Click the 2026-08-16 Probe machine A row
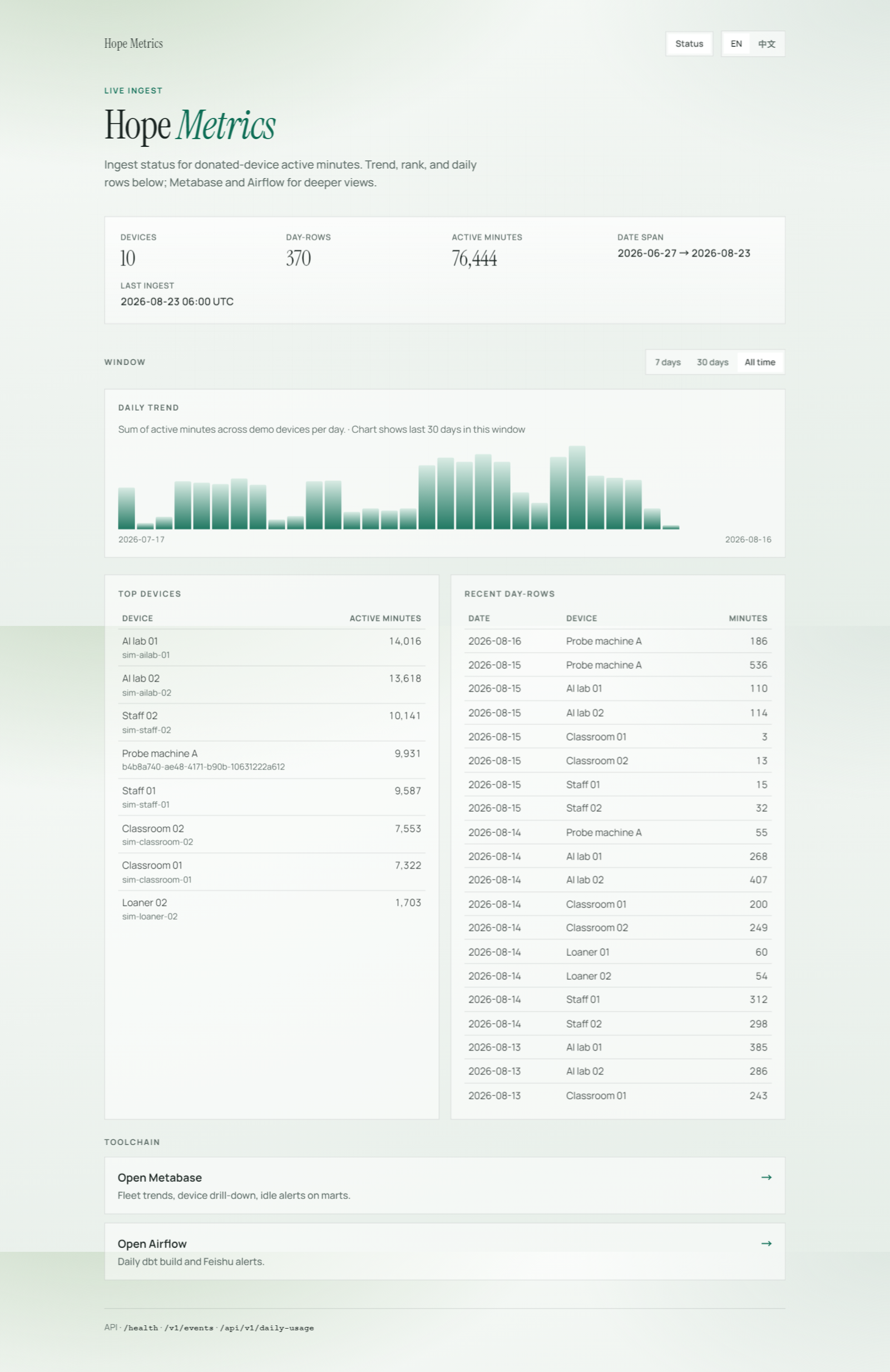This screenshot has height=1372, width=890. pyautogui.click(x=617, y=641)
